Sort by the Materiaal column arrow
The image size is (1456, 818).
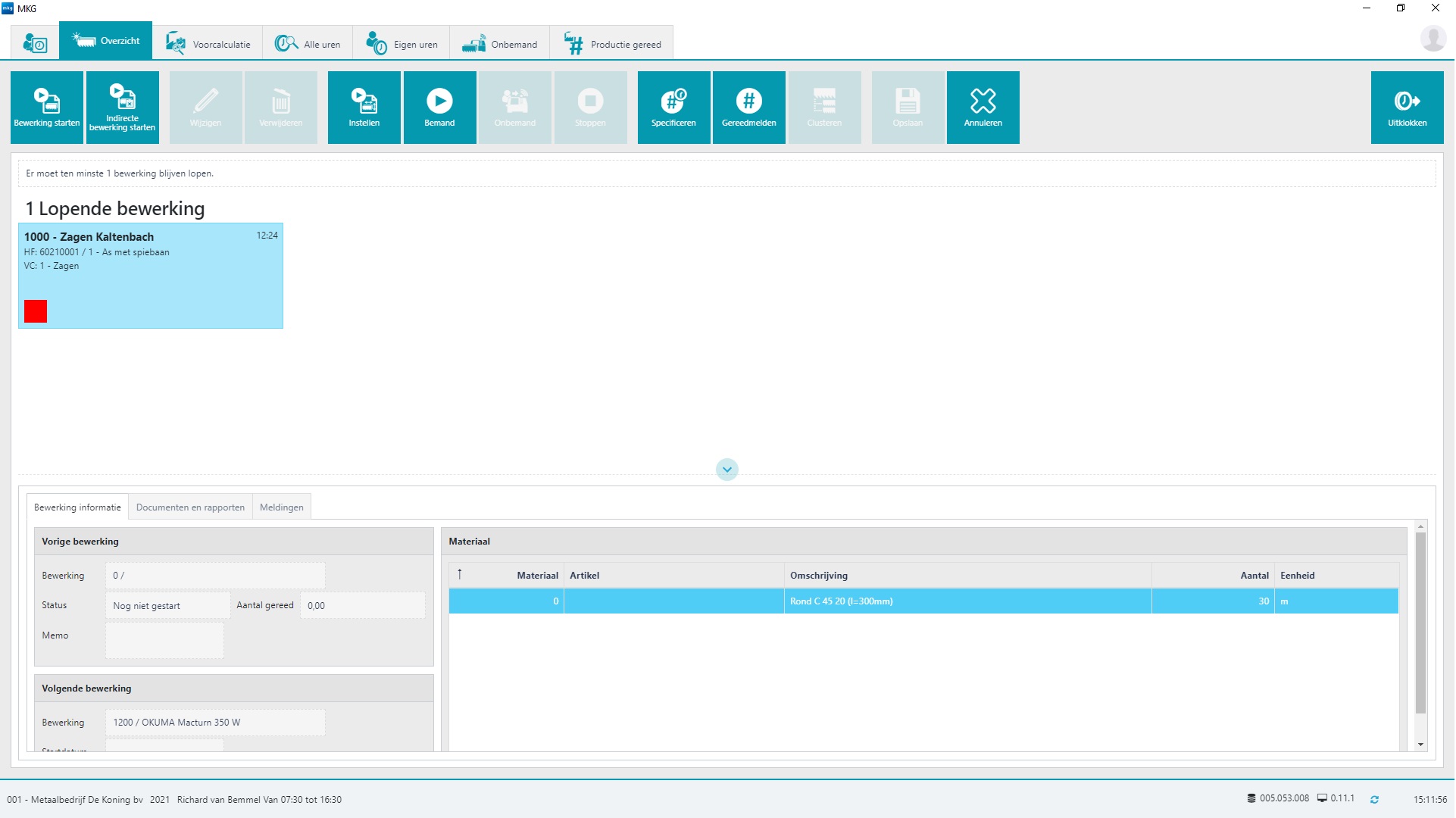pos(460,575)
